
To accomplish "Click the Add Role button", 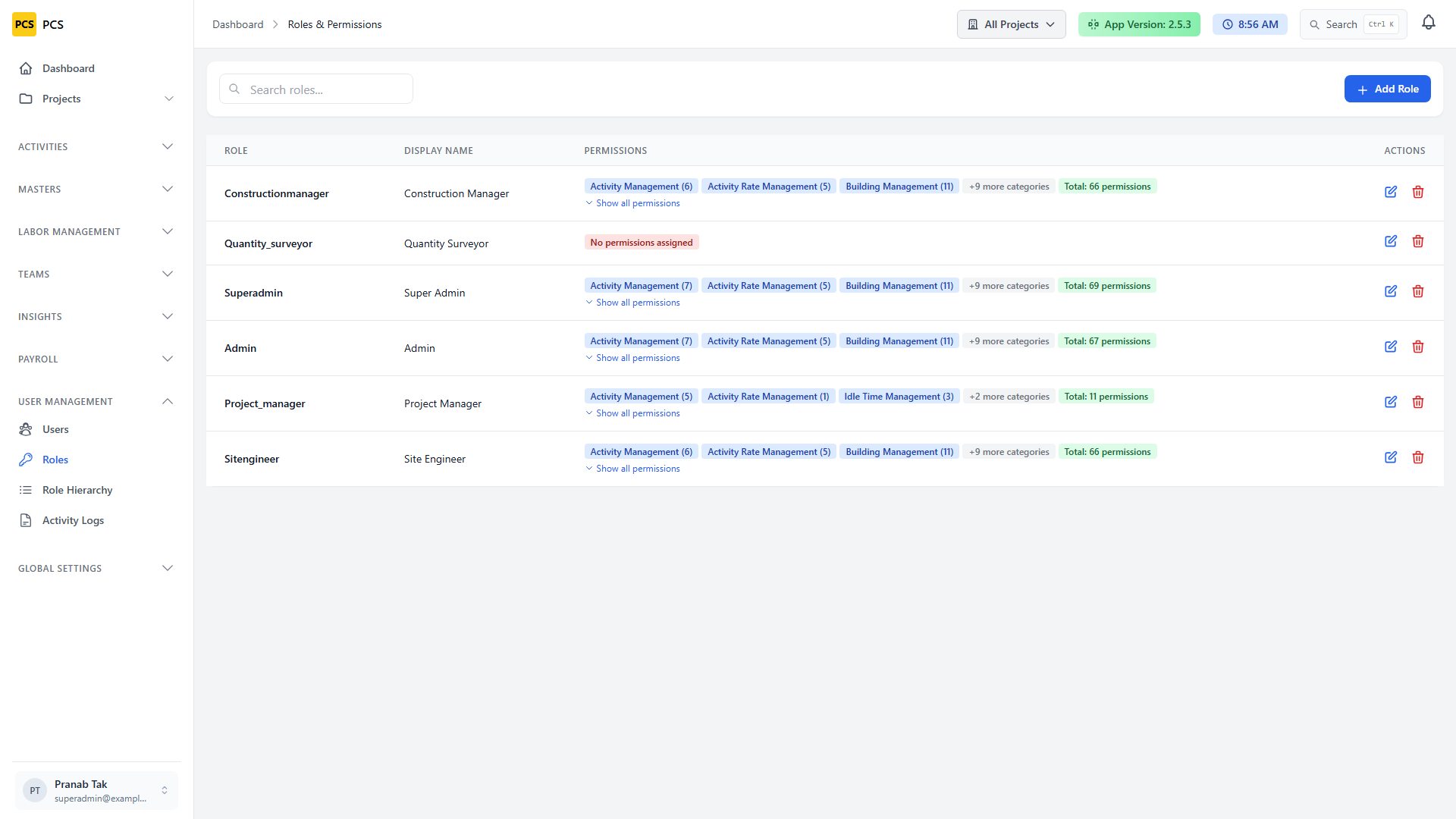I will click(1387, 89).
